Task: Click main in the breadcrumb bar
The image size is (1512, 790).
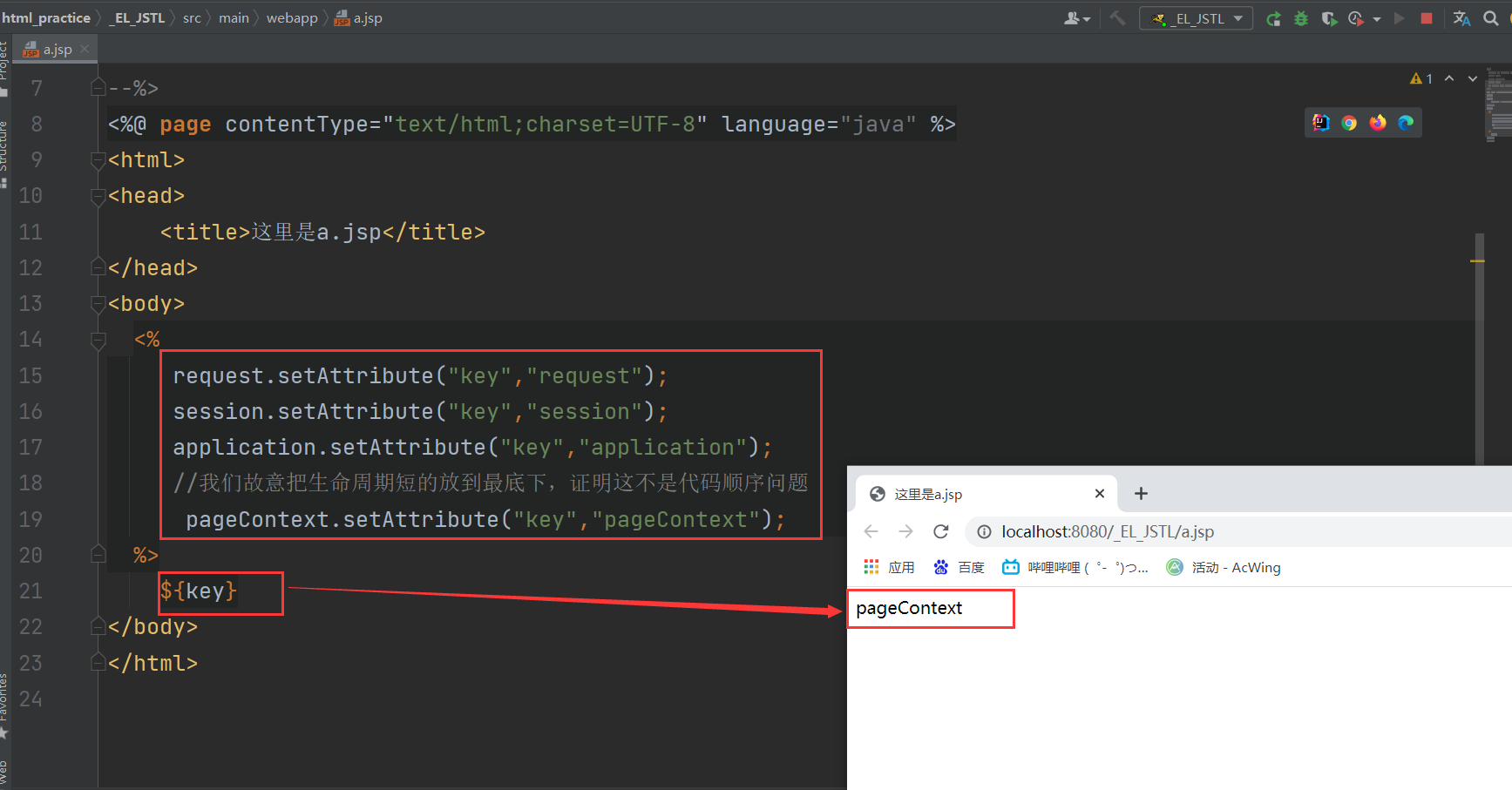Action: (x=234, y=17)
